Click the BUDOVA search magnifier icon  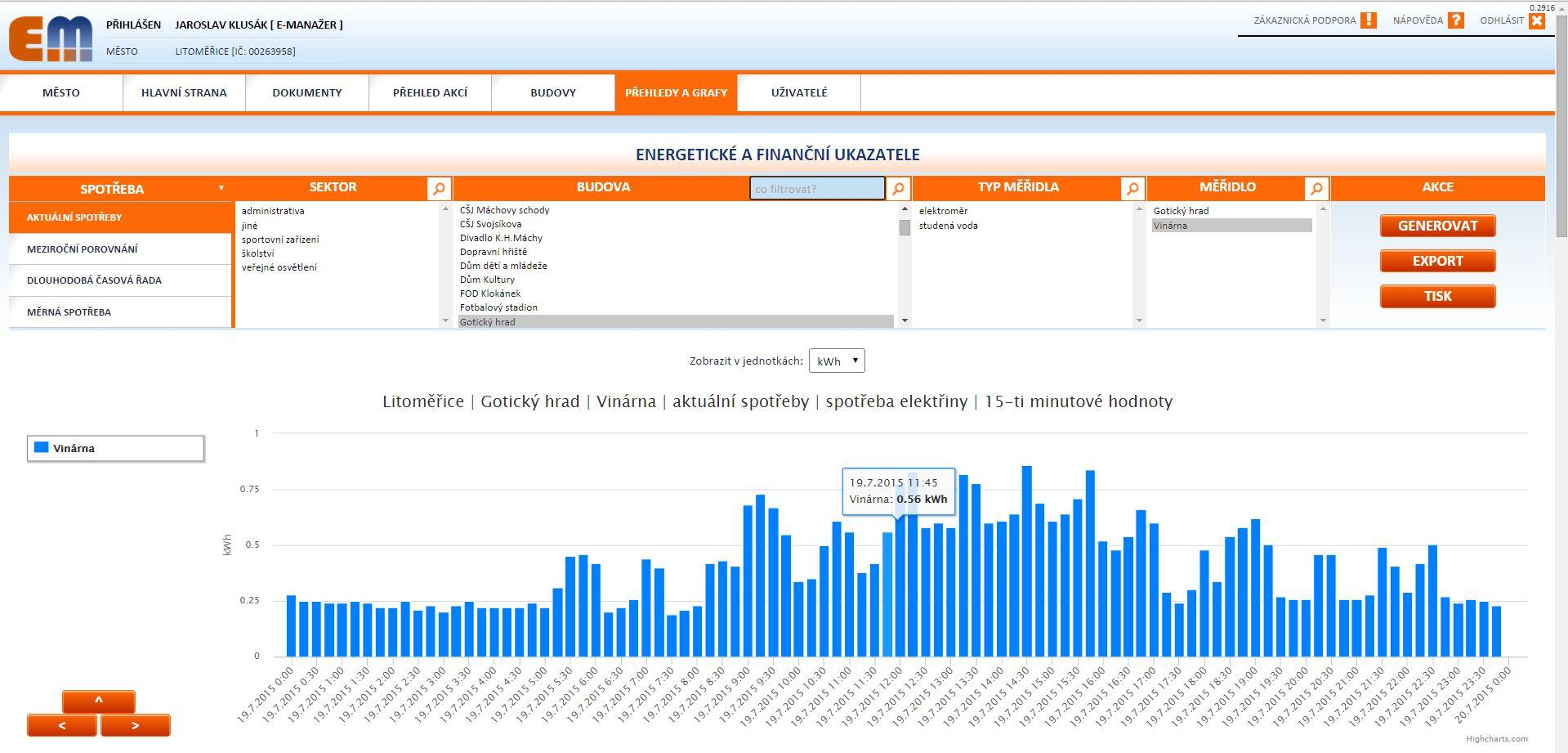(x=898, y=189)
